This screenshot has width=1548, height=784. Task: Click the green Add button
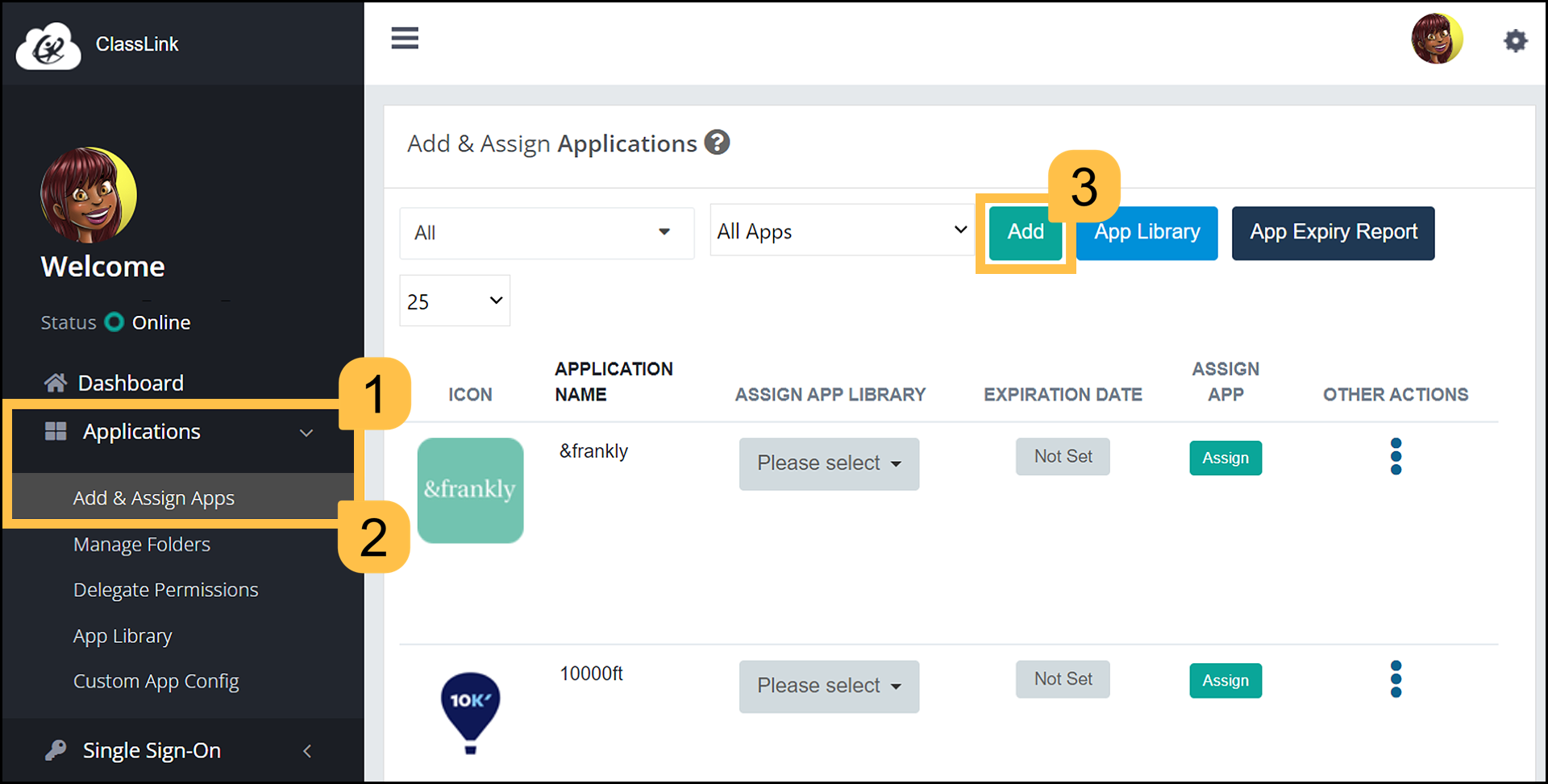[1025, 232]
